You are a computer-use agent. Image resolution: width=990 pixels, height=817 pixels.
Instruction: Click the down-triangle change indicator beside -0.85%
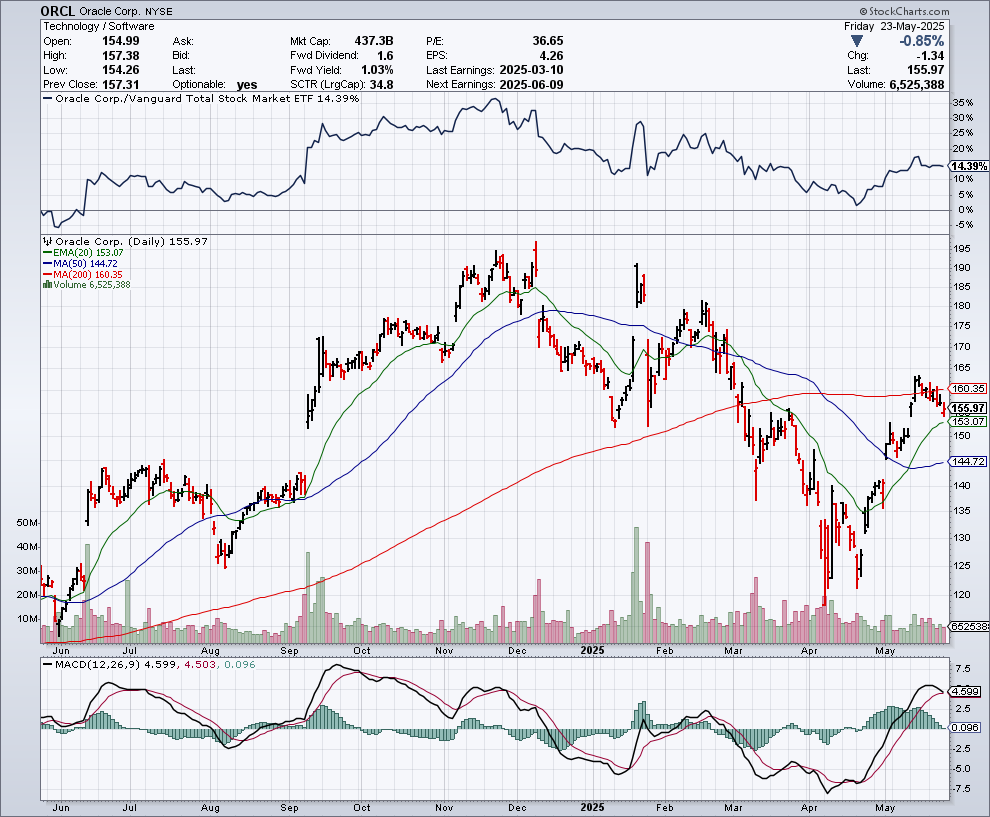(x=856, y=41)
